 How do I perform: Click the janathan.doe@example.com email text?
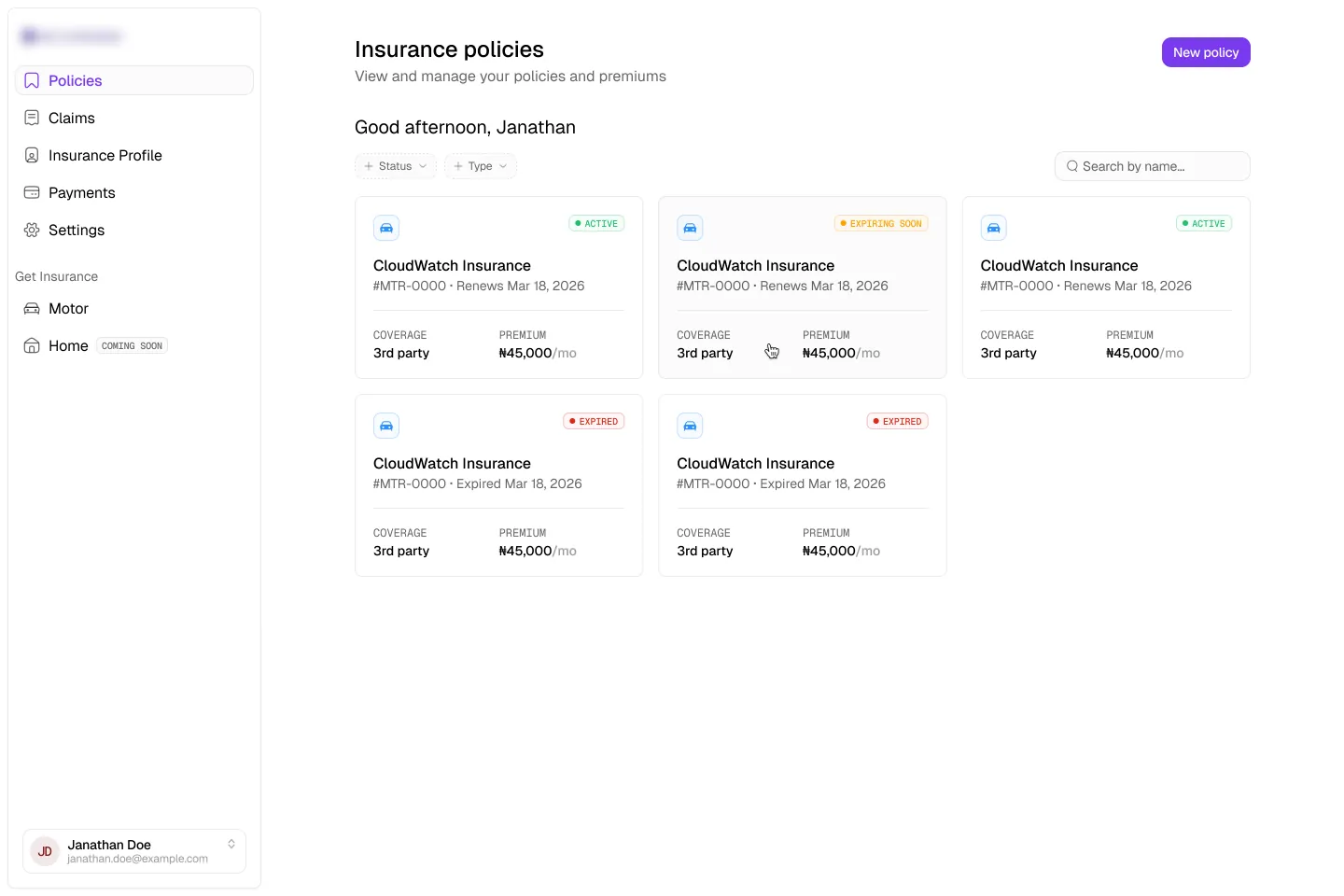(137, 859)
